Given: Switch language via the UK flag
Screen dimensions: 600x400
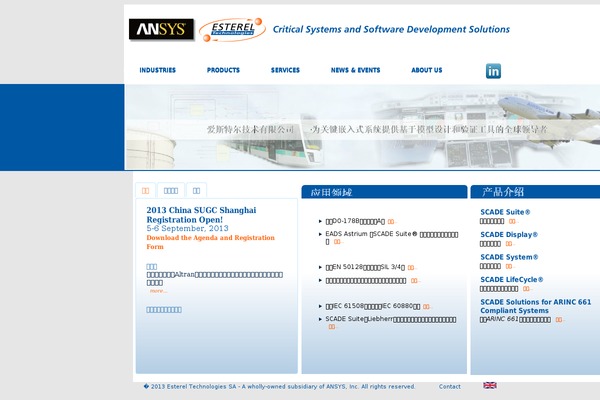Looking at the screenshot, I should [490, 385].
